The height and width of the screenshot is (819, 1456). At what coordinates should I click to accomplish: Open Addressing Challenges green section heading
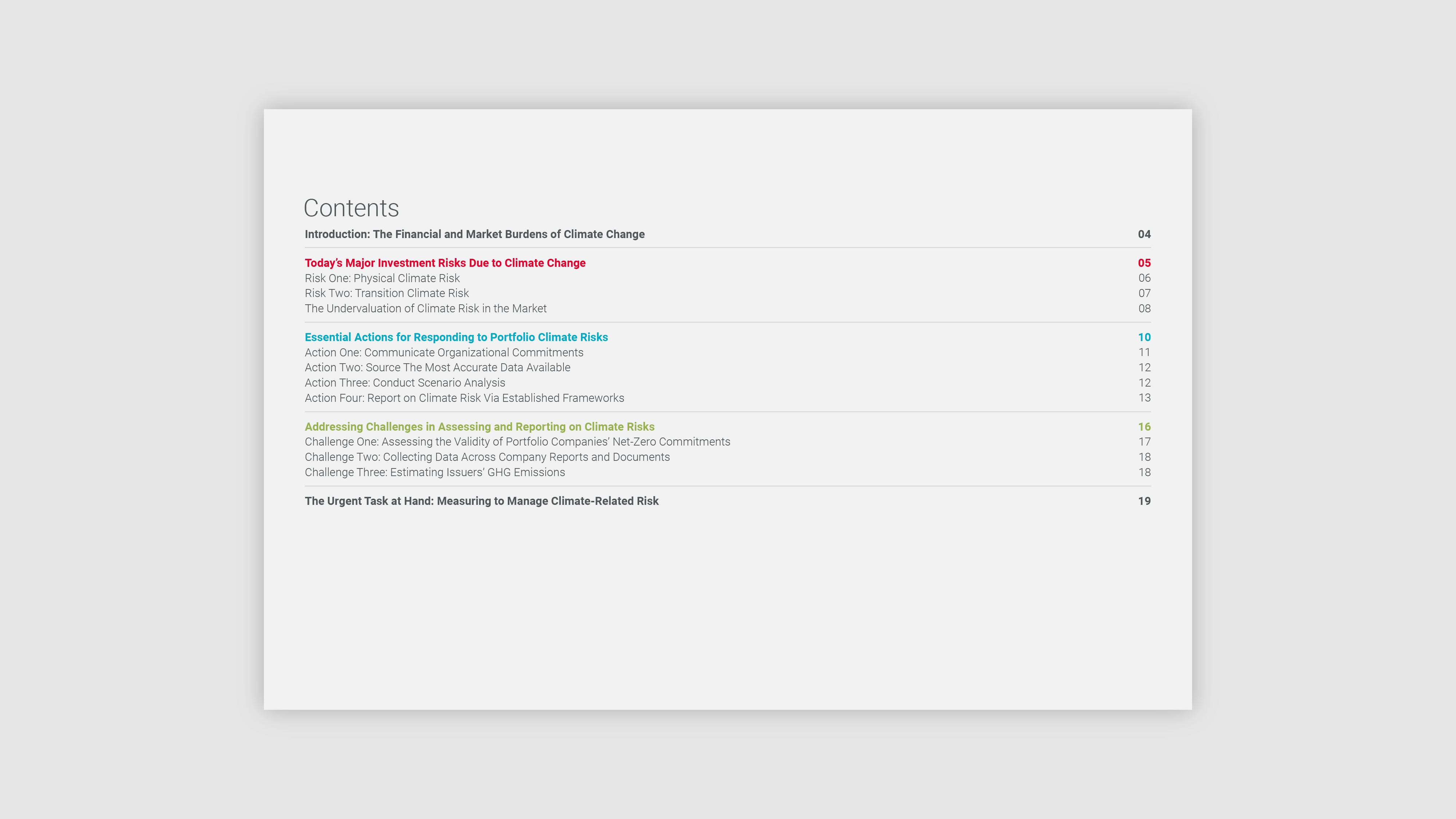(479, 427)
